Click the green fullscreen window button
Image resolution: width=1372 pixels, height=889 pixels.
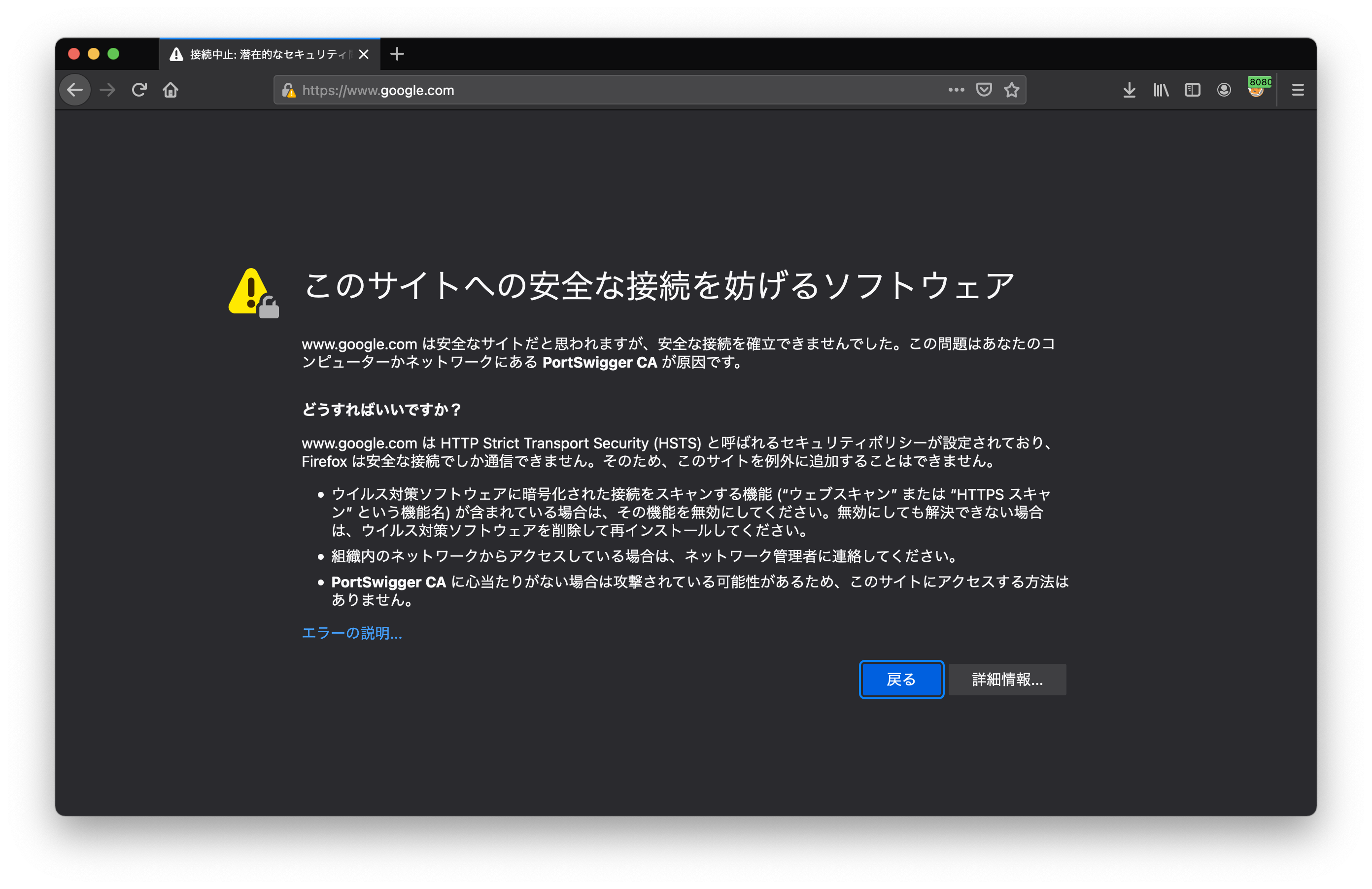(113, 54)
